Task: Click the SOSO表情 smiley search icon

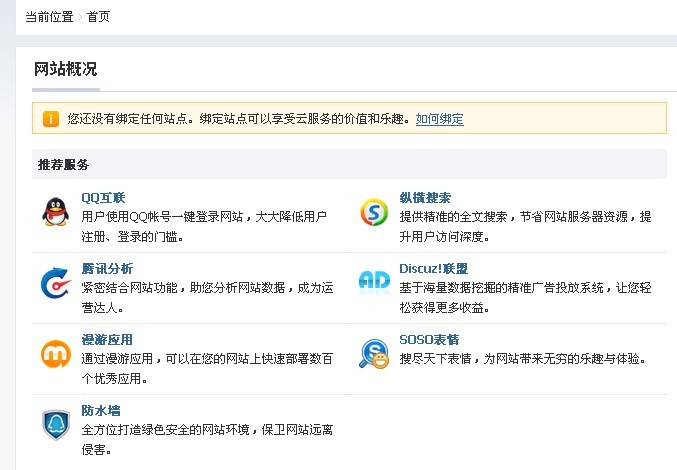Action: [374, 354]
